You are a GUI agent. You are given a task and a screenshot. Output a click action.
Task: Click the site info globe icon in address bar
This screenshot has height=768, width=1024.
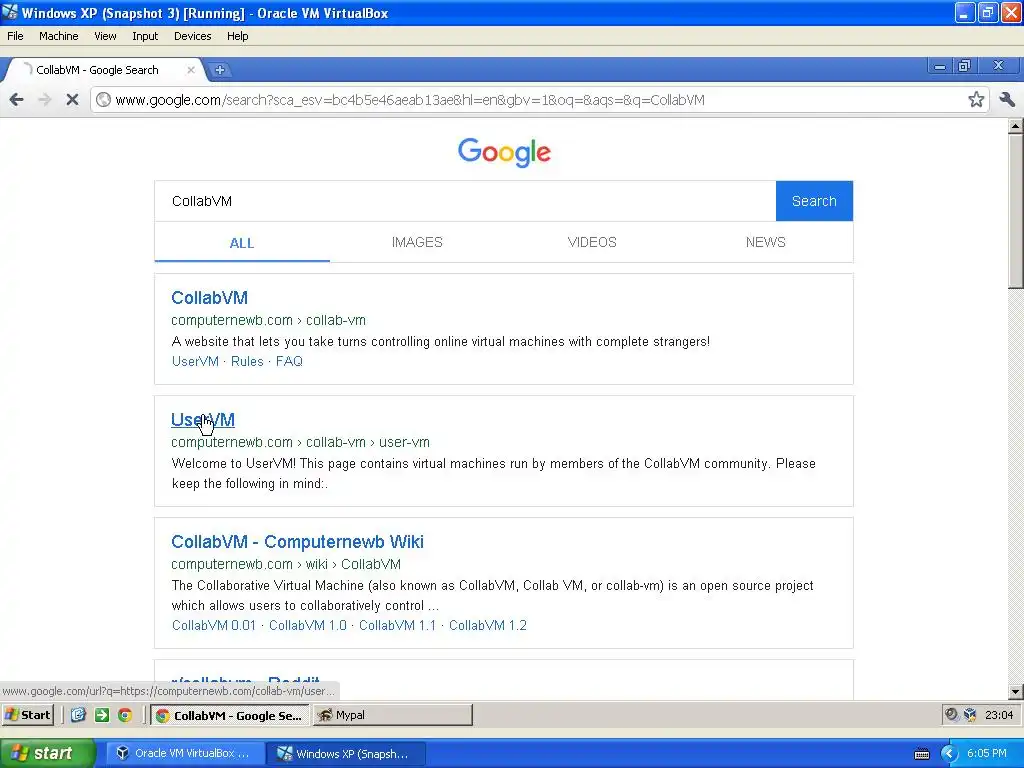[103, 99]
